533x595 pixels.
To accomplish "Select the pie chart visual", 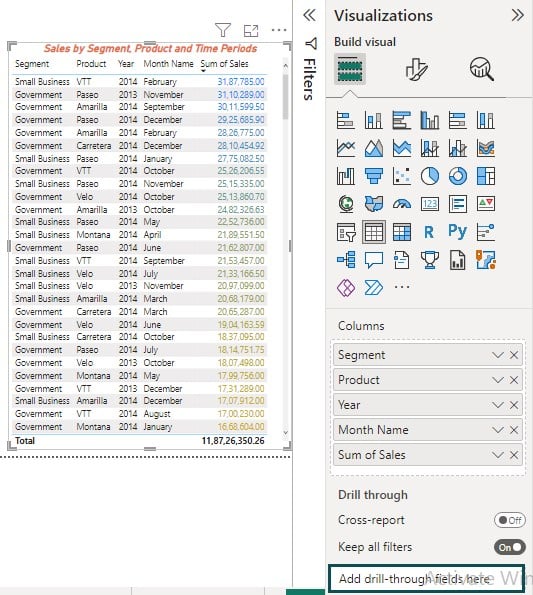I will (x=429, y=176).
